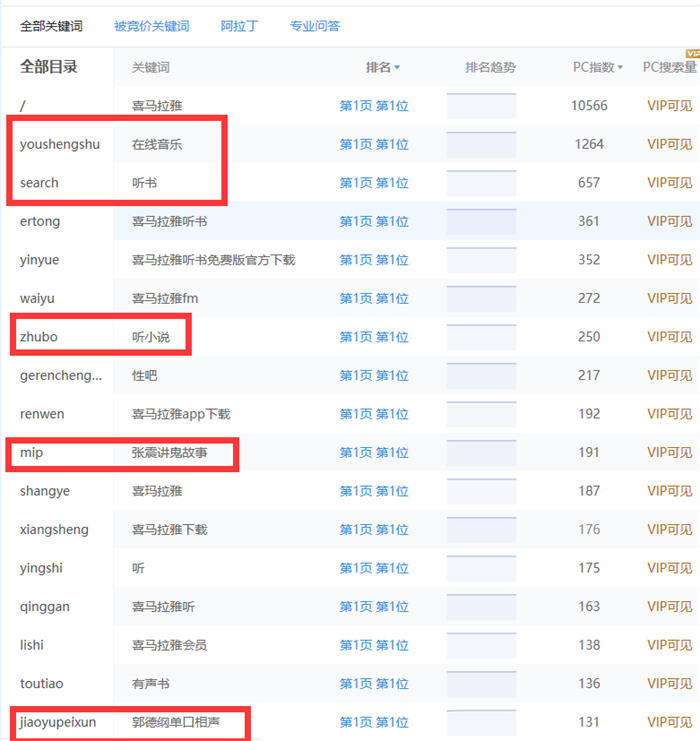Click the VIP badge icon above PC搜索量
The height and width of the screenshot is (741, 700).
click(x=691, y=52)
